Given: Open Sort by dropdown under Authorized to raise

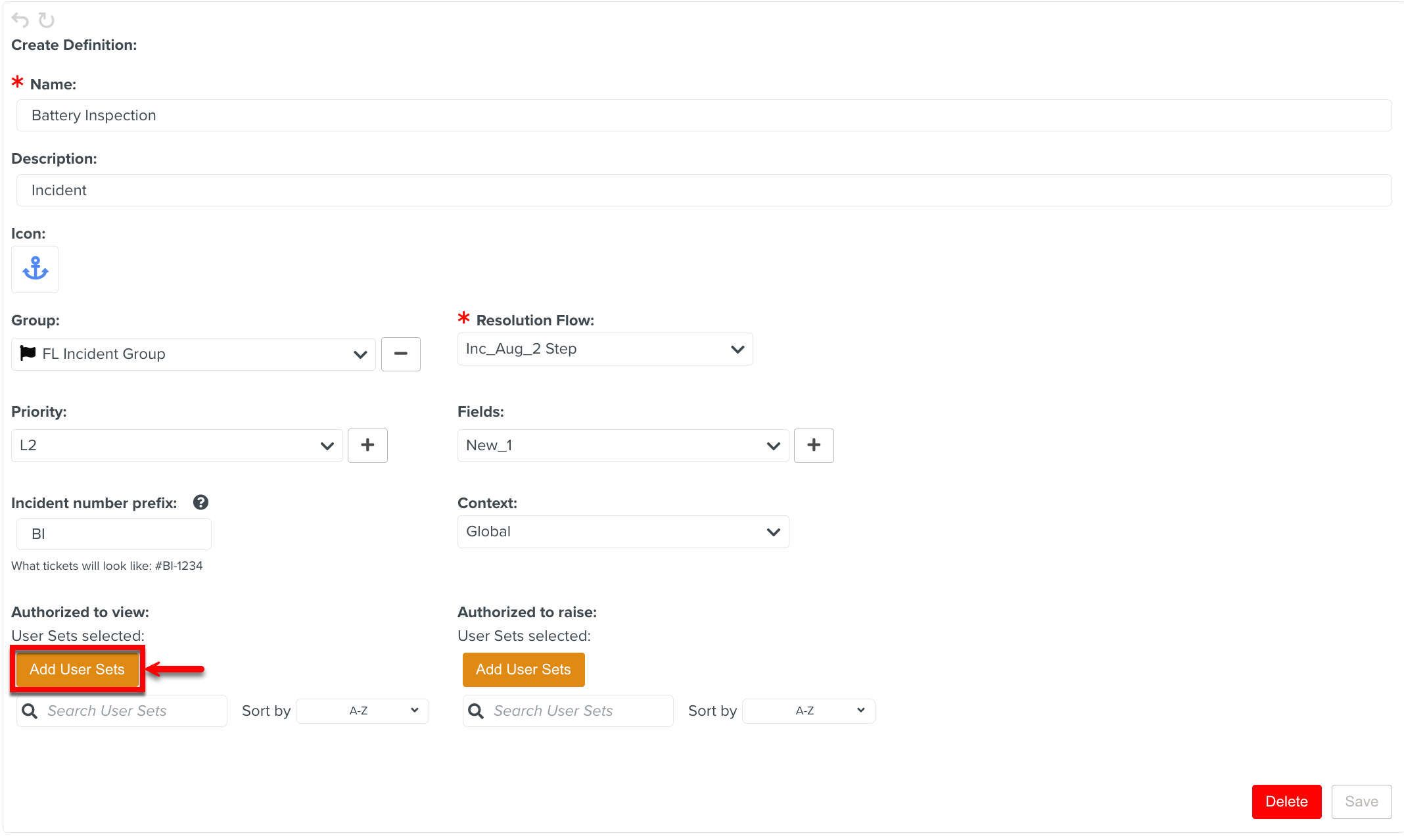Looking at the screenshot, I should (x=808, y=711).
